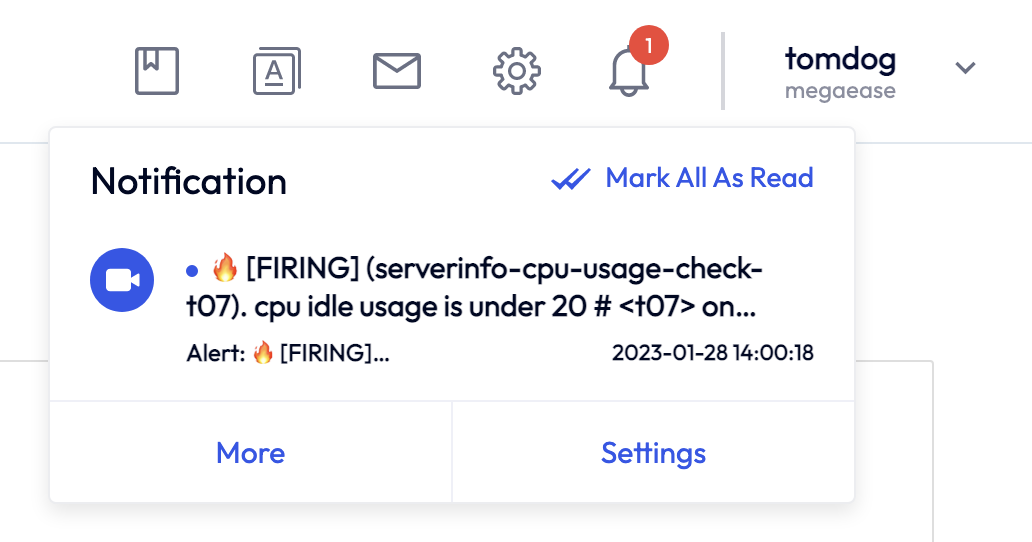
Task: Expand the user account dropdown chevron
Action: pyautogui.click(x=964, y=68)
